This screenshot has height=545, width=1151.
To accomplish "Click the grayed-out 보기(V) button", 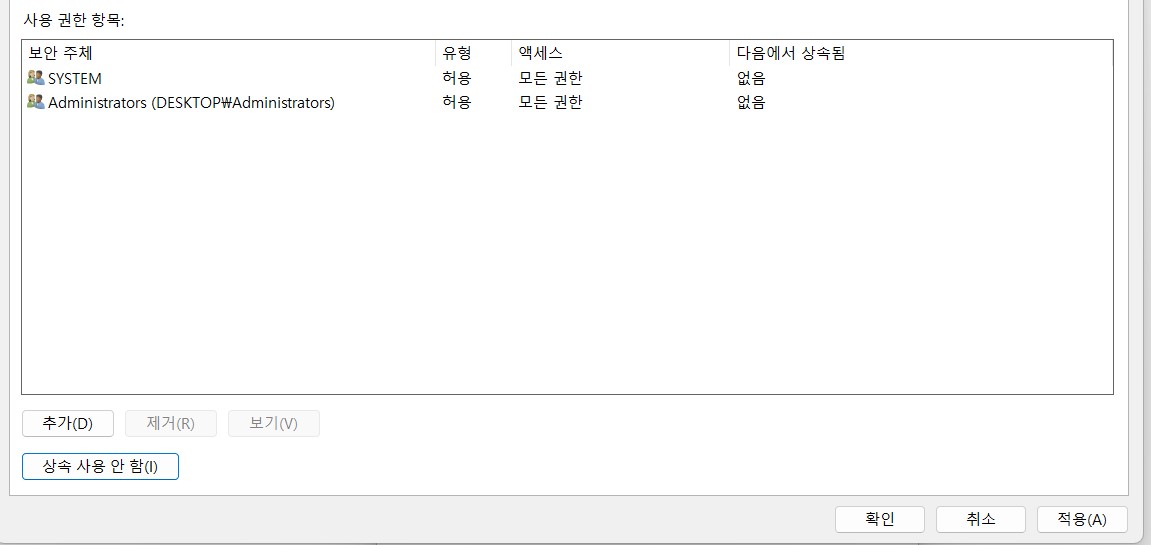I will tap(274, 424).
